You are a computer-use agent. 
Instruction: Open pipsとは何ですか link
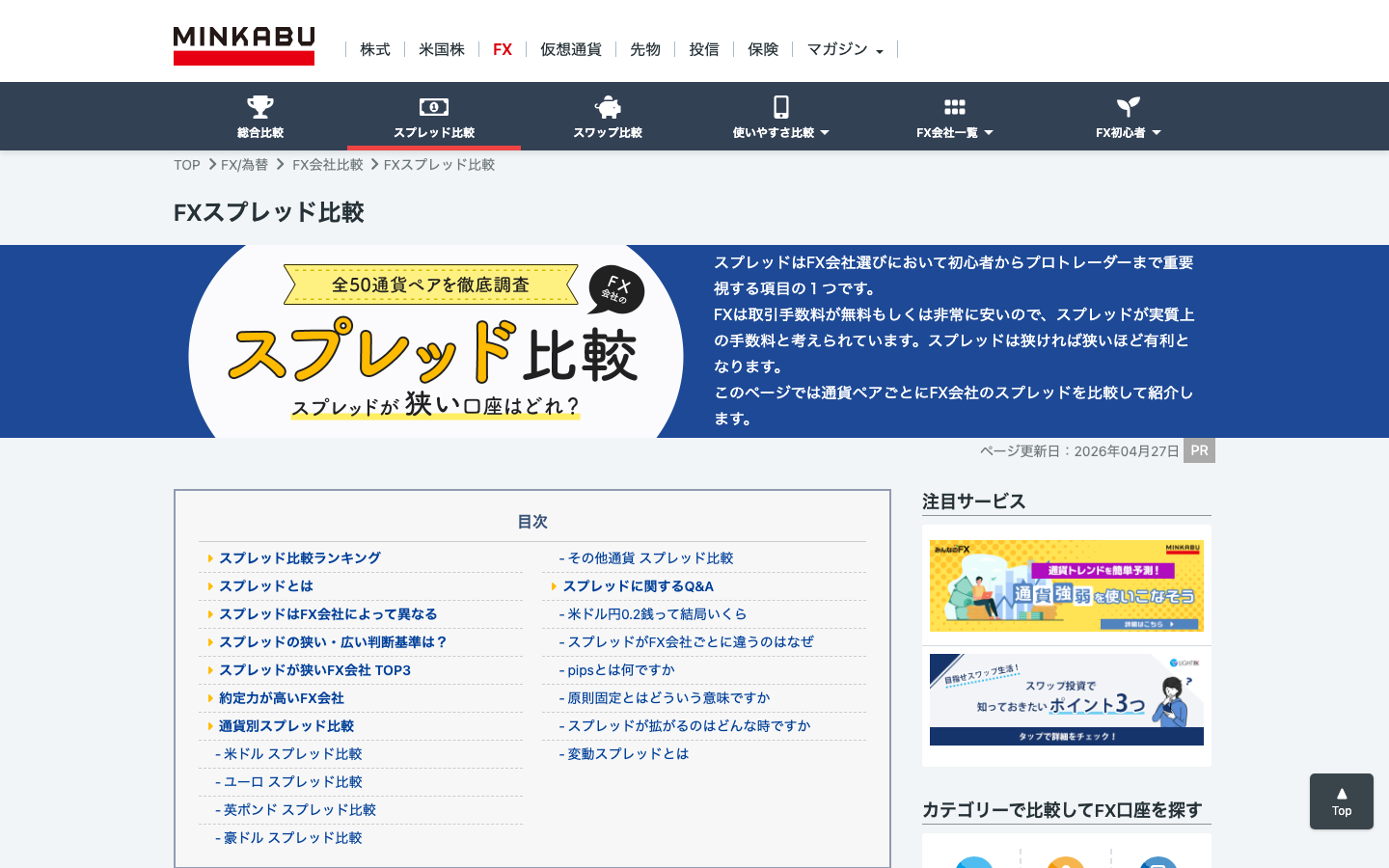pyautogui.click(x=621, y=670)
